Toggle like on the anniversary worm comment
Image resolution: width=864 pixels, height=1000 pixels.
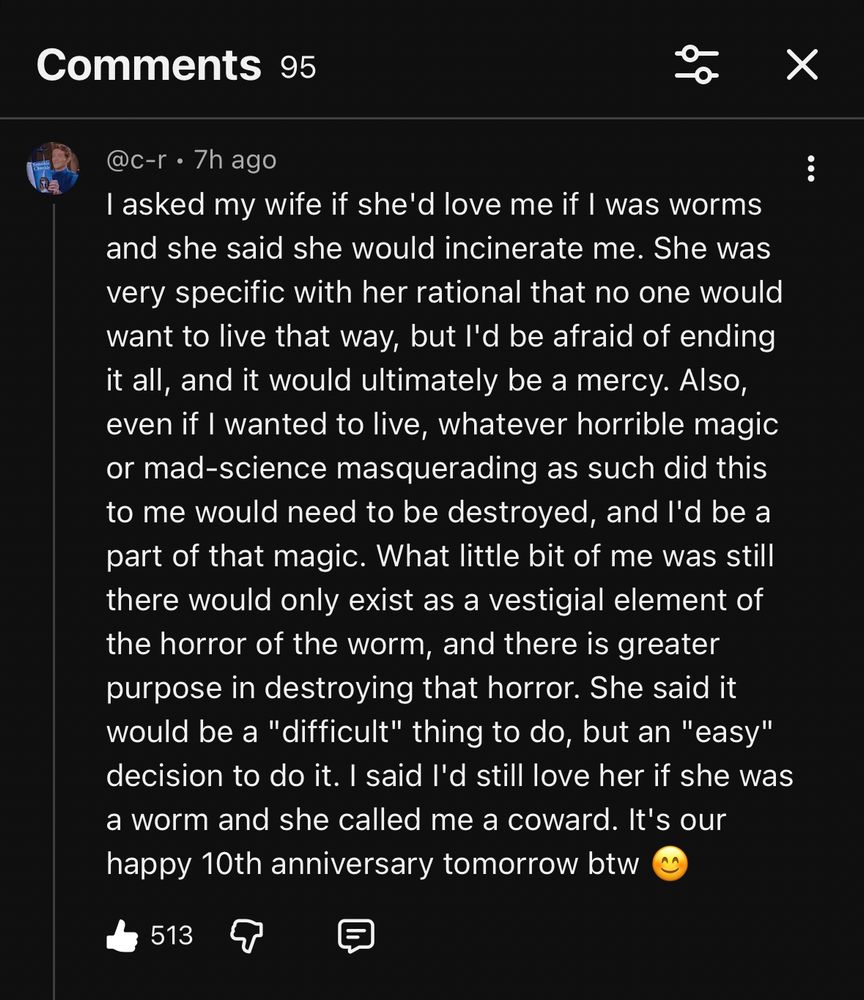point(119,935)
